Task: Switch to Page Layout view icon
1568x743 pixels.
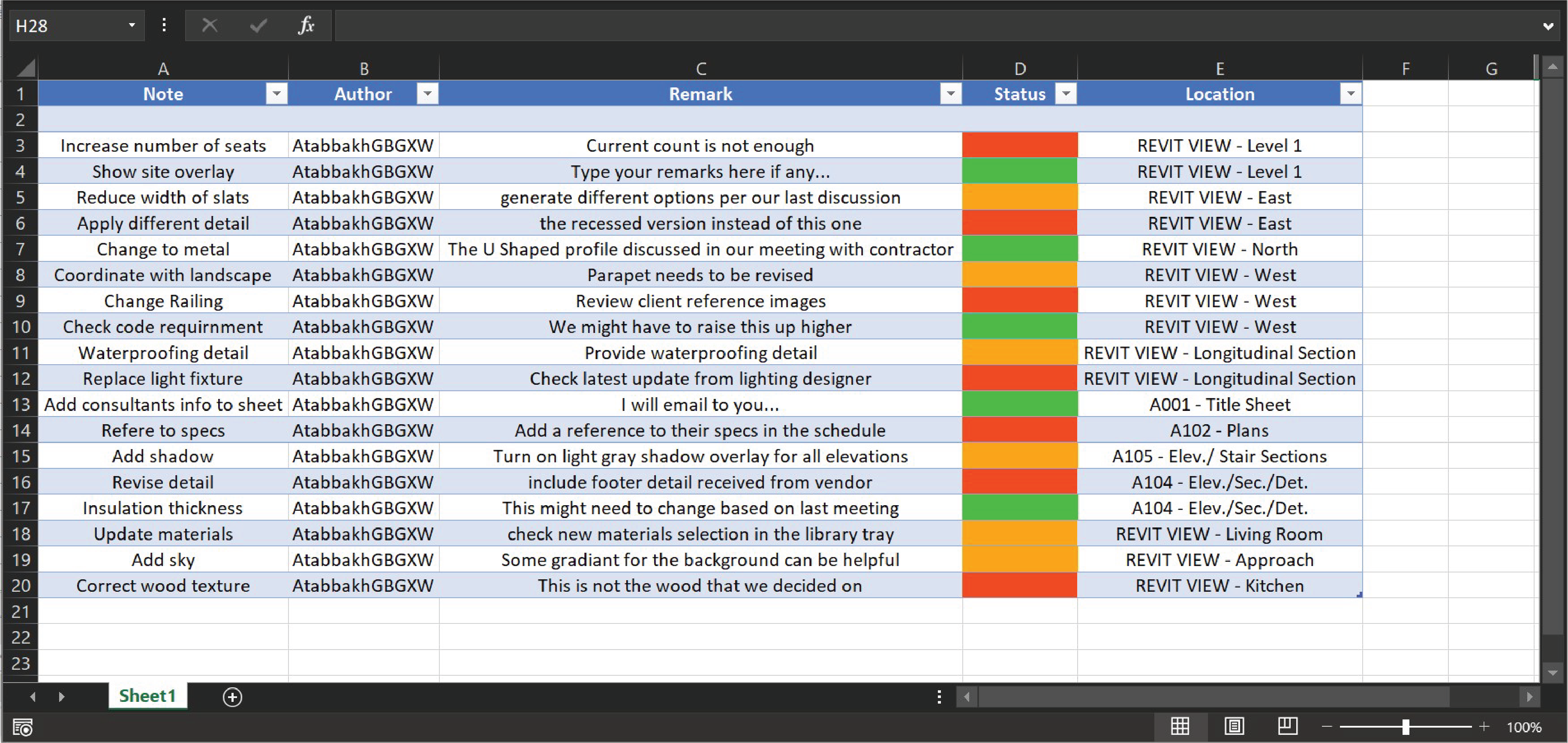Action: tap(1234, 726)
